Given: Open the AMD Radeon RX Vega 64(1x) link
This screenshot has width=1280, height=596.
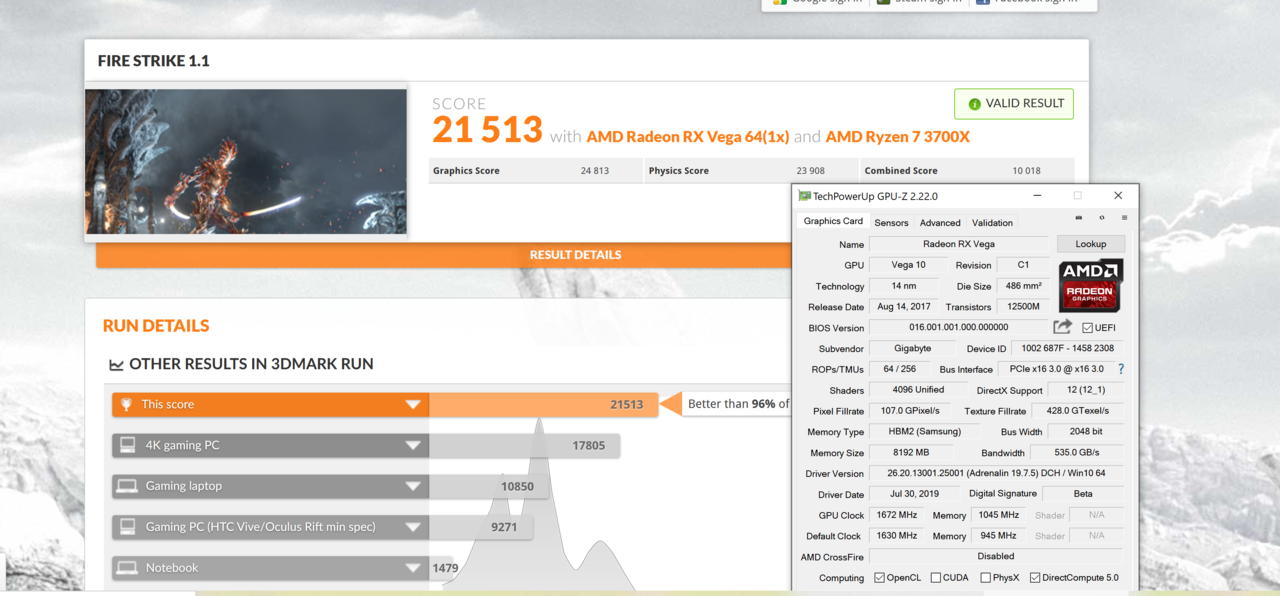Looking at the screenshot, I should (688, 137).
